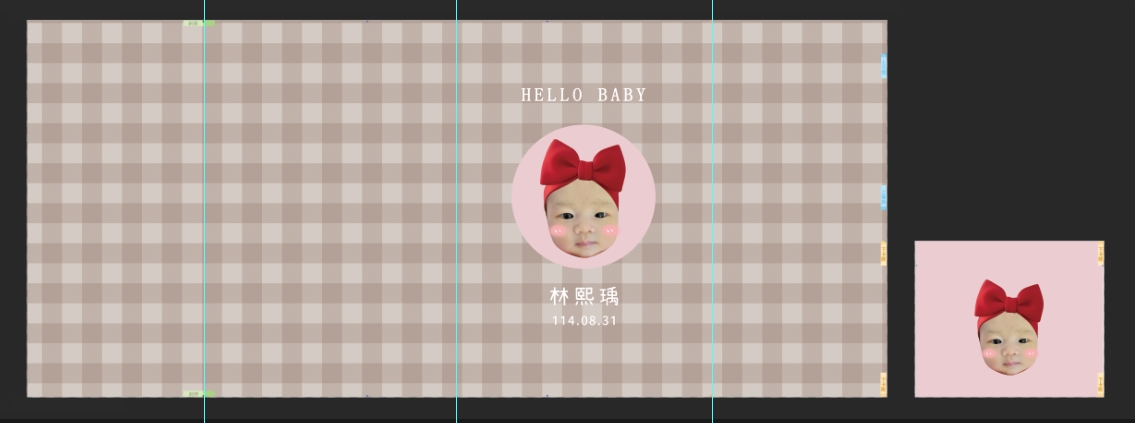Click upper orange marker on plaid canvas right edge
1135x423 pixels.
point(883,253)
